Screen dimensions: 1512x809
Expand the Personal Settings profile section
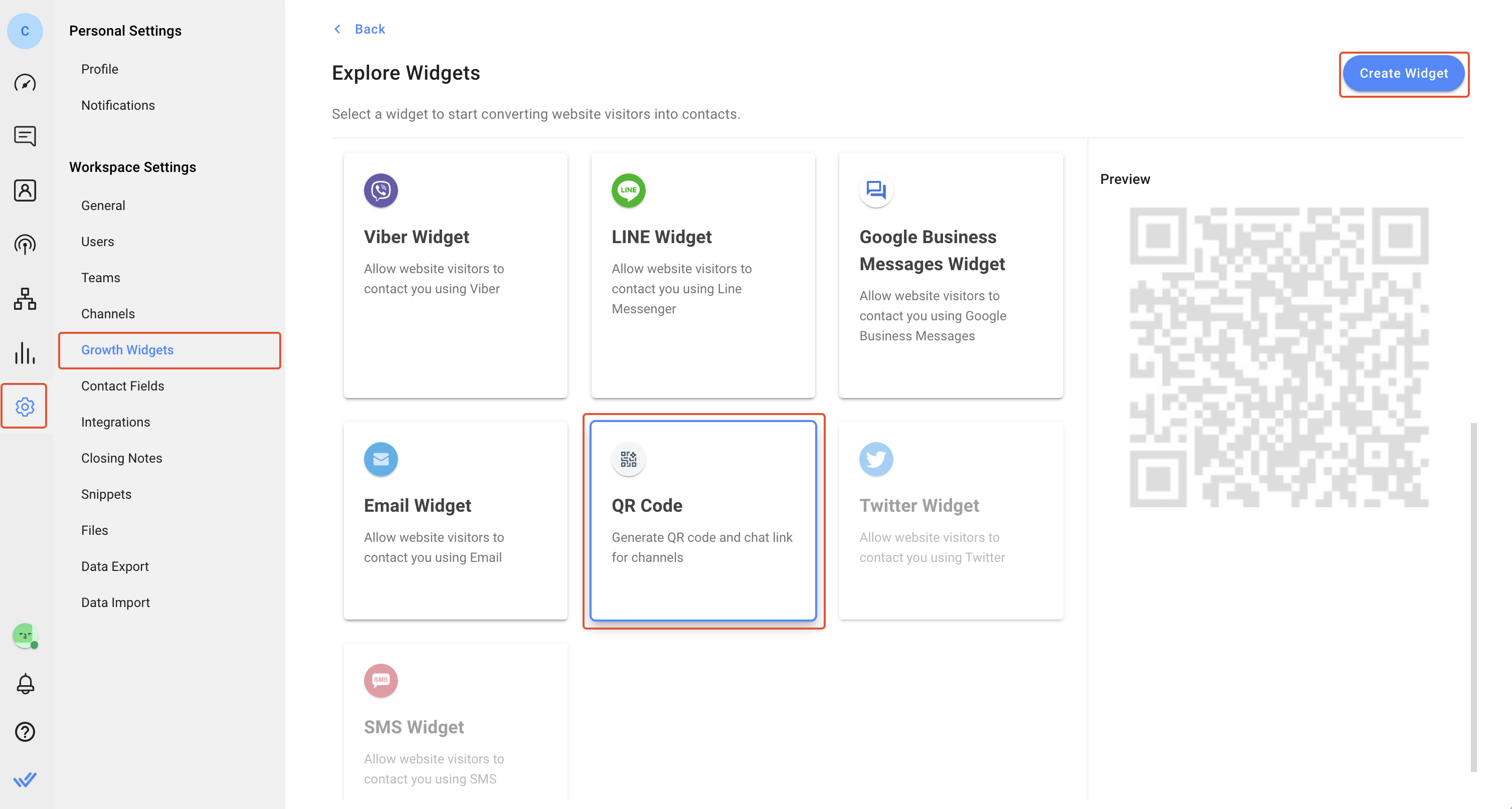click(x=100, y=69)
